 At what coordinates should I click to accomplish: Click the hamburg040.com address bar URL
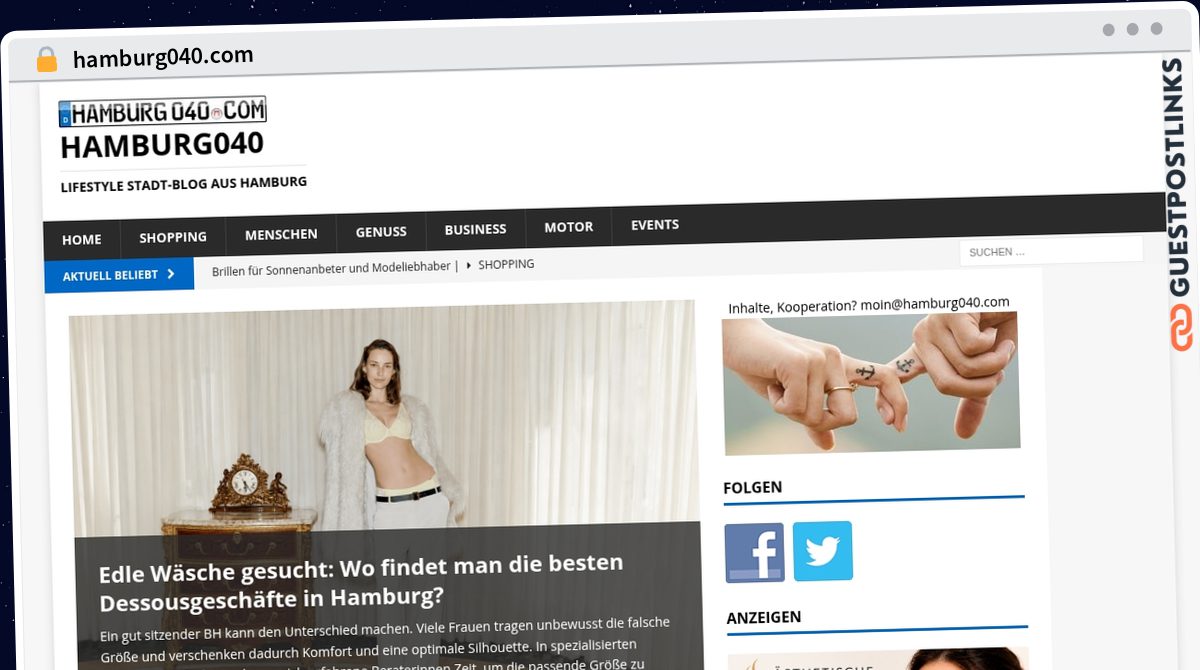pos(163,57)
